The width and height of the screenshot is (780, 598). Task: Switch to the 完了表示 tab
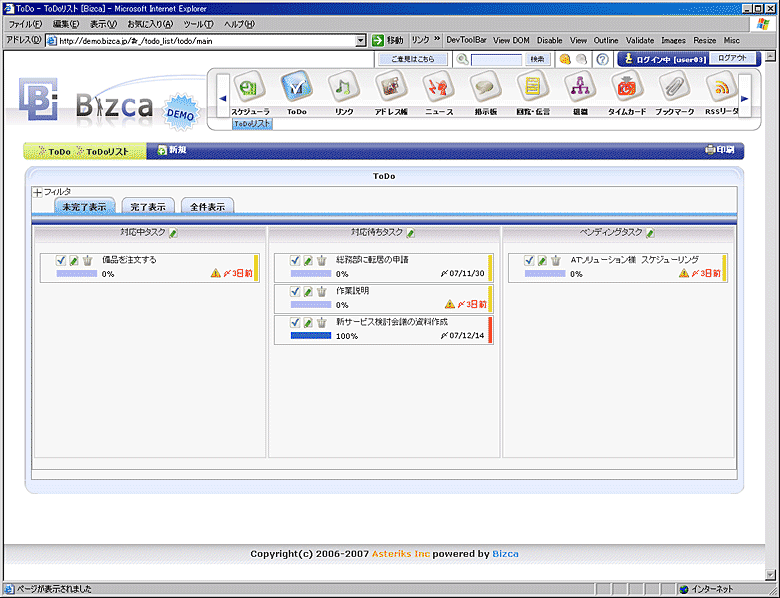148,206
